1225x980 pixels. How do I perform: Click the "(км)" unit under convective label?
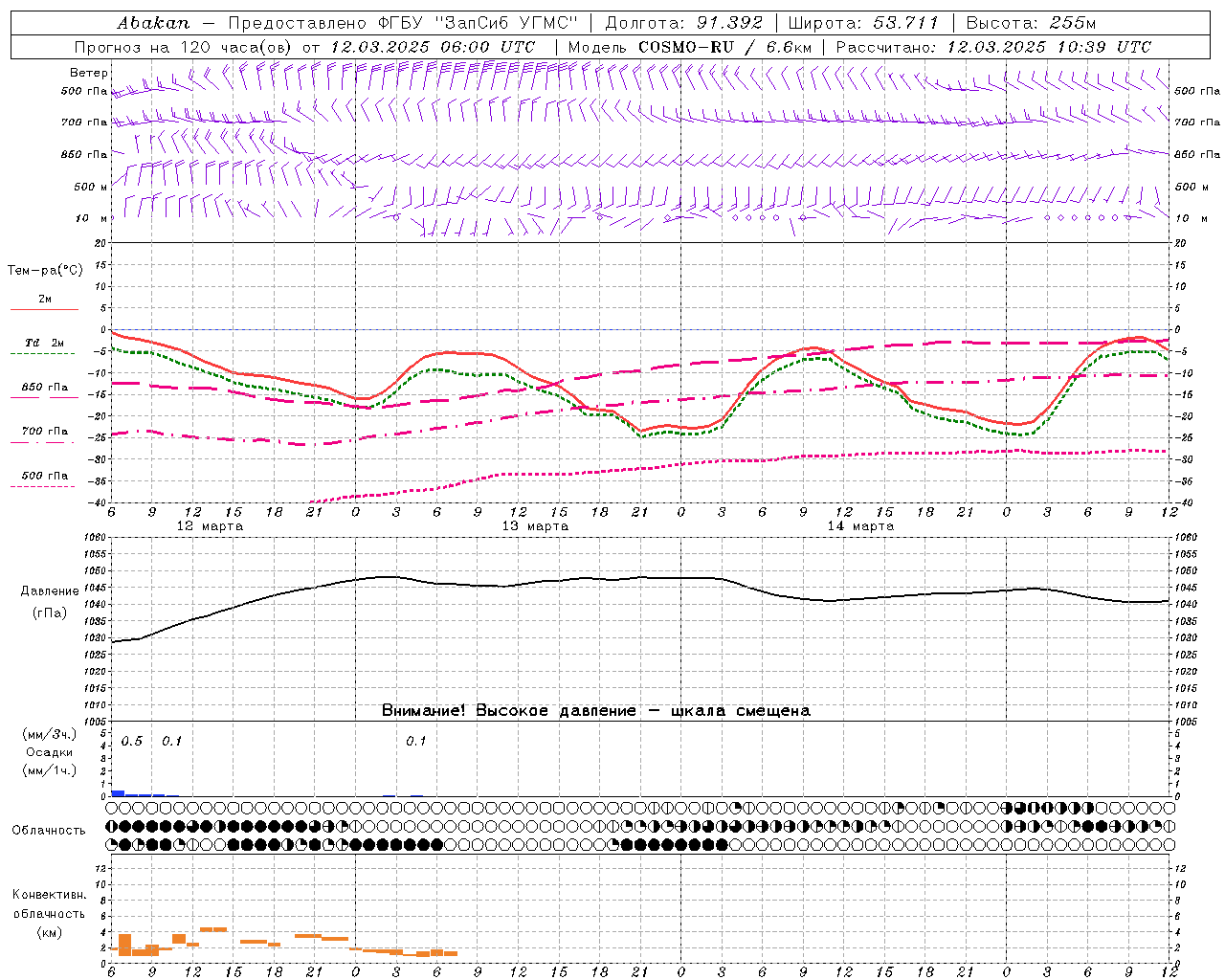49,932
